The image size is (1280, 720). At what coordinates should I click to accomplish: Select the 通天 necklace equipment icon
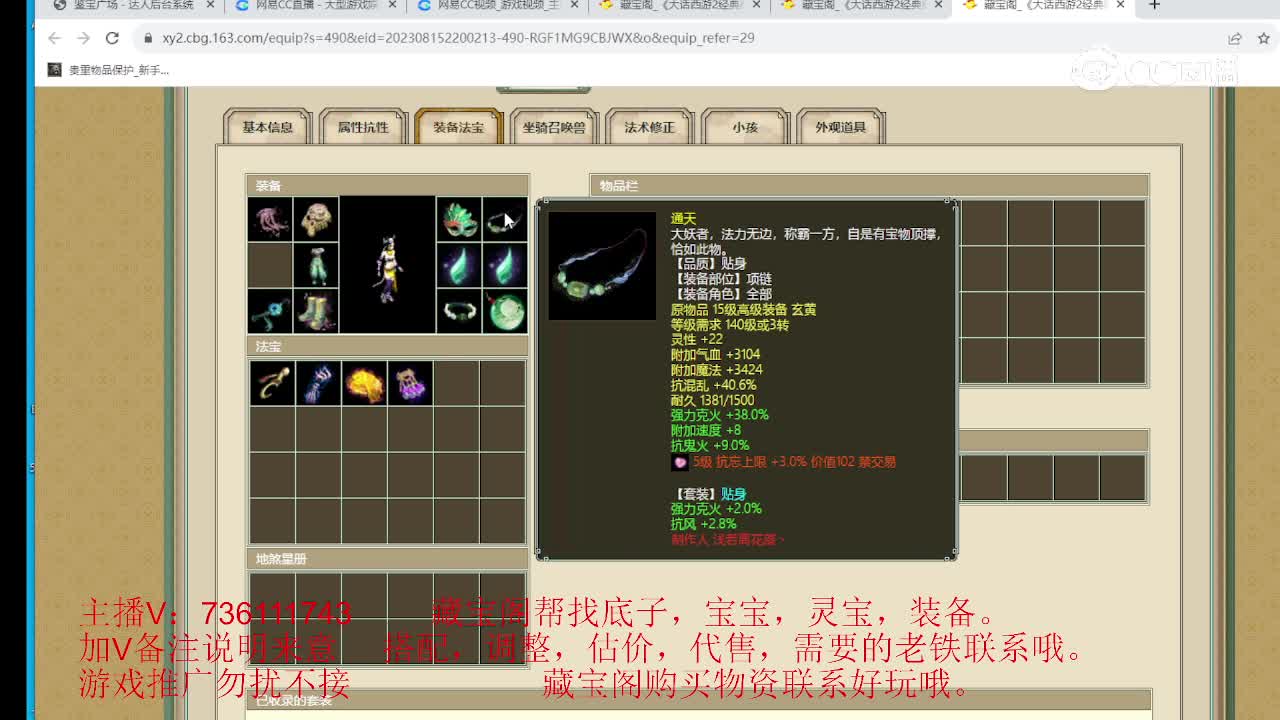tap(505, 219)
